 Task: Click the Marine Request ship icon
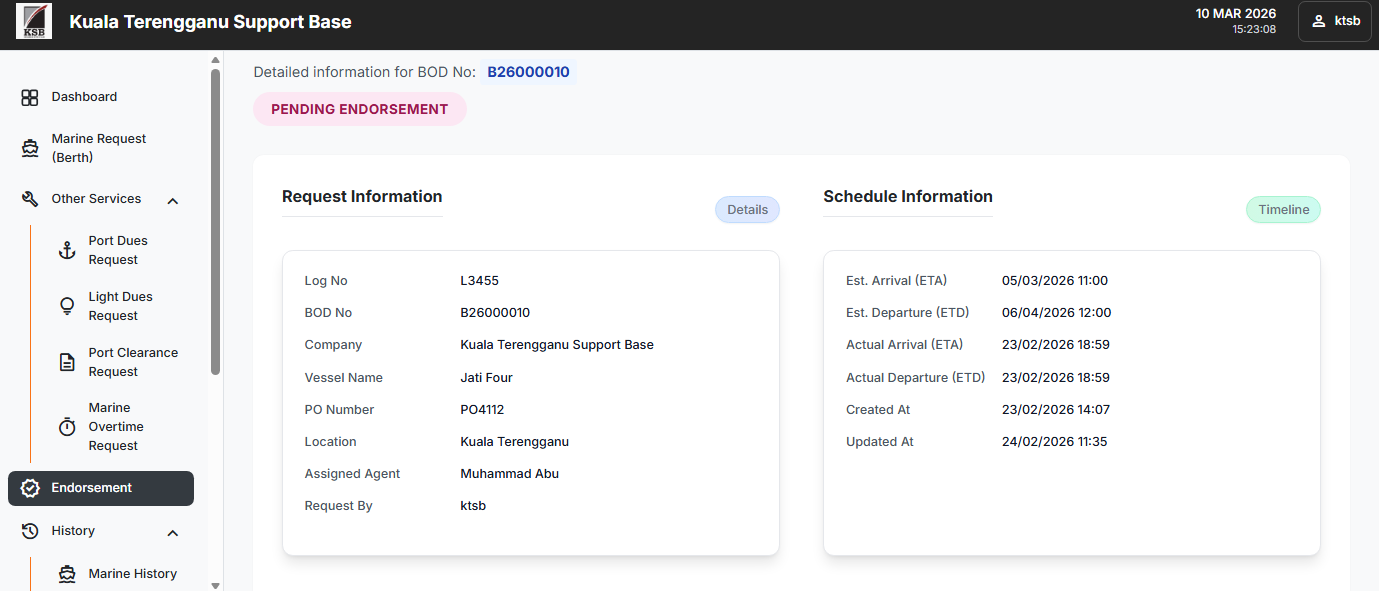click(x=30, y=148)
